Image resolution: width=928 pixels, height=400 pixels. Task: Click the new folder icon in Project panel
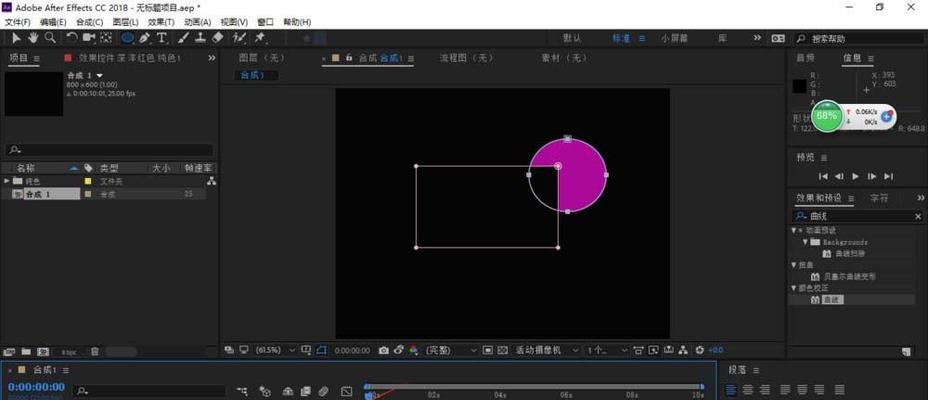[26, 351]
